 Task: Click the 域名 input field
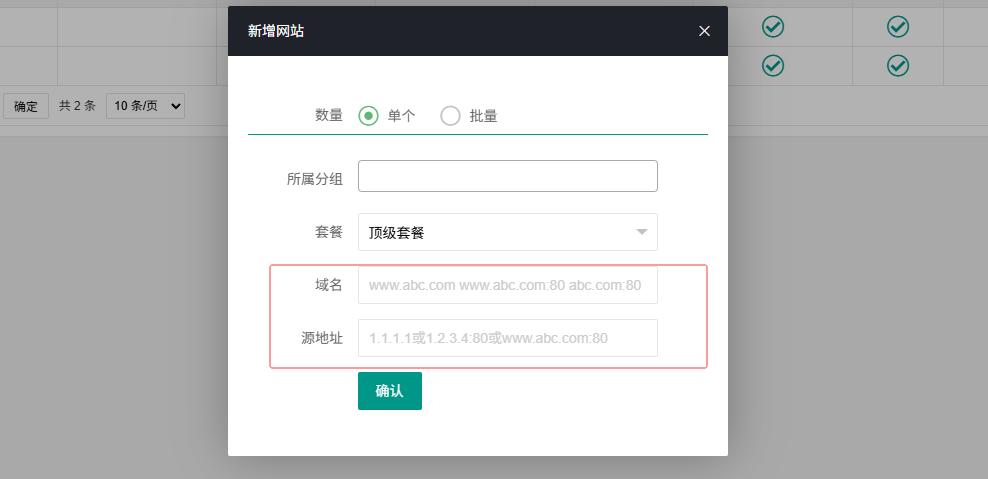tap(508, 285)
